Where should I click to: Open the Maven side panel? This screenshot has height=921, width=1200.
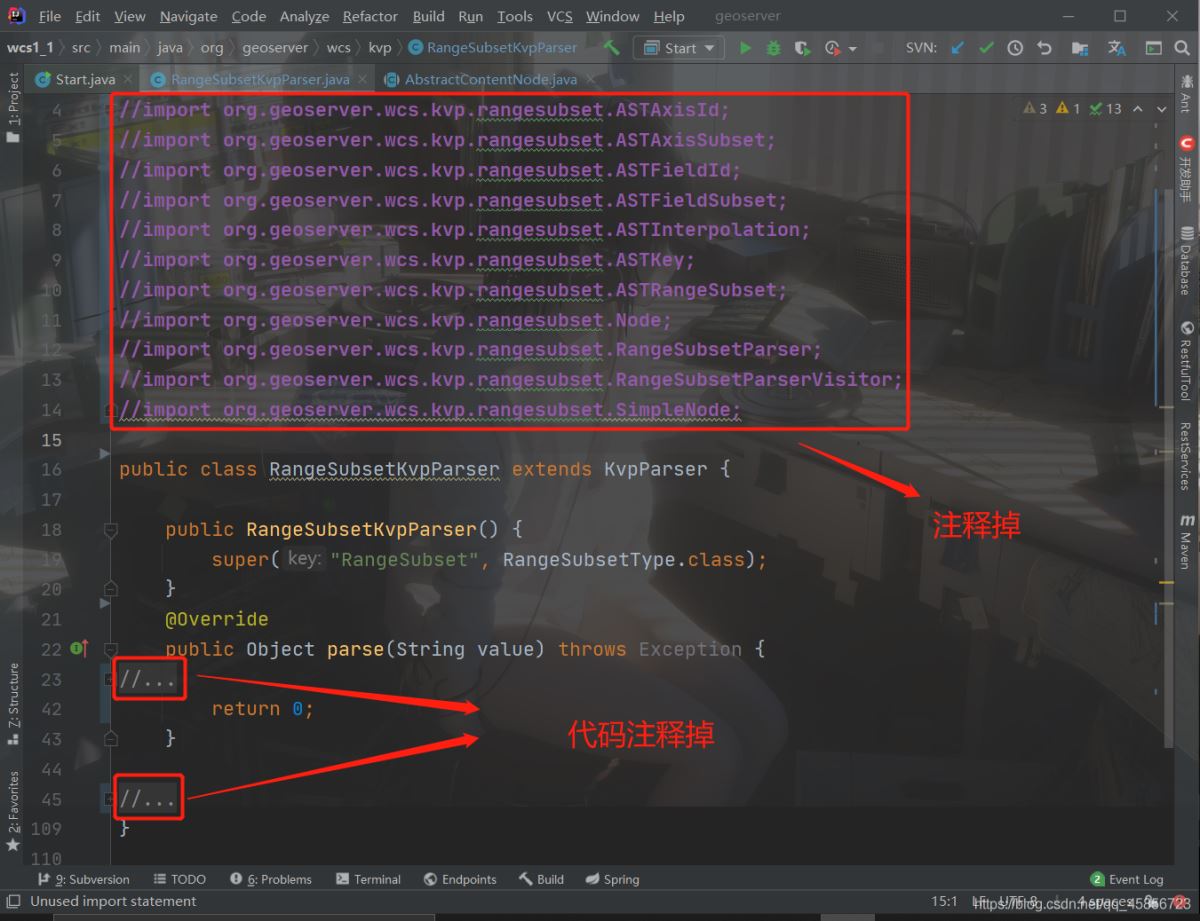[1186, 540]
